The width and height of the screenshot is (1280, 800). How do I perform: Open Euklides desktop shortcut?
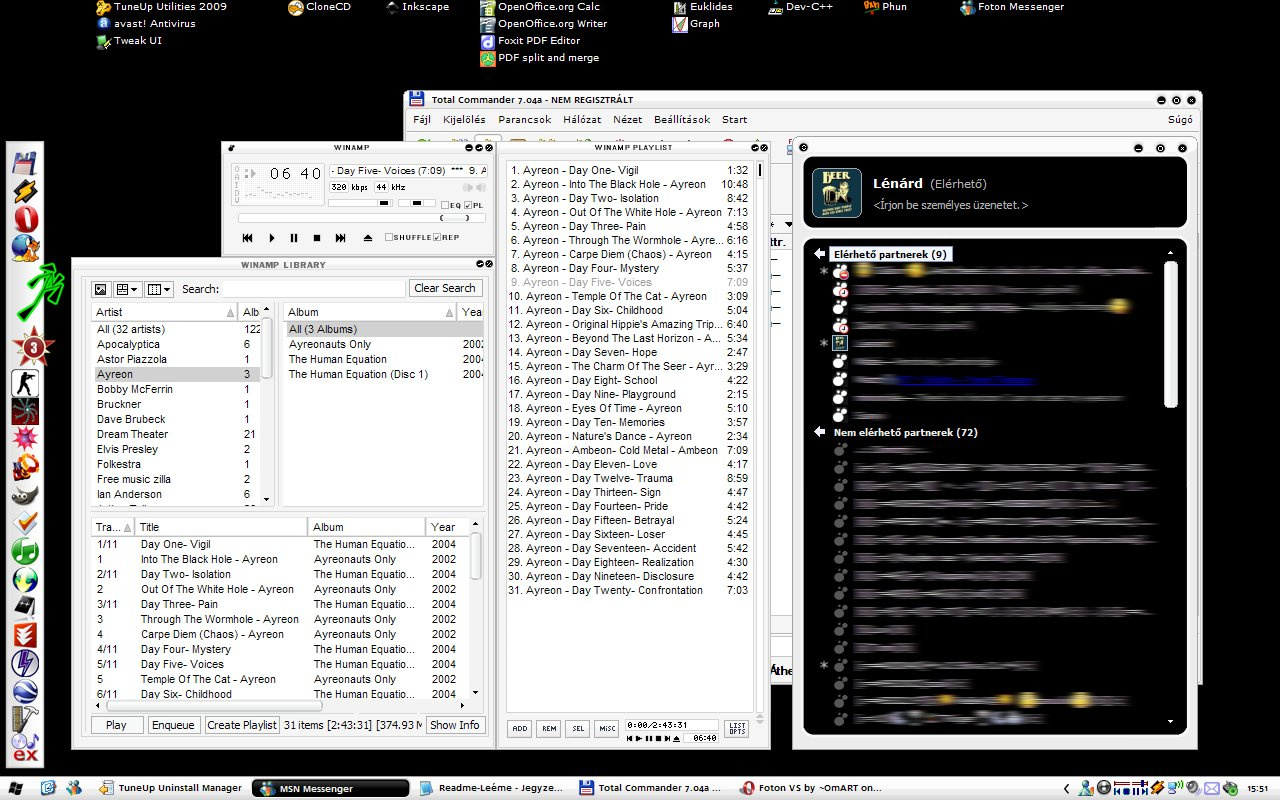(x=702, y=7)
